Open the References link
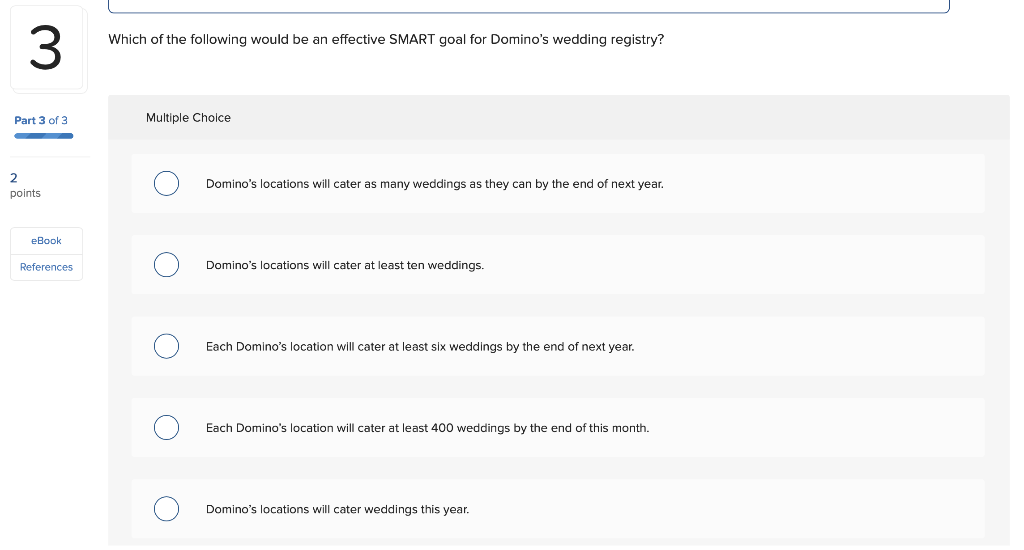Viewport: 1024px width, 550px height. point(46,267)
